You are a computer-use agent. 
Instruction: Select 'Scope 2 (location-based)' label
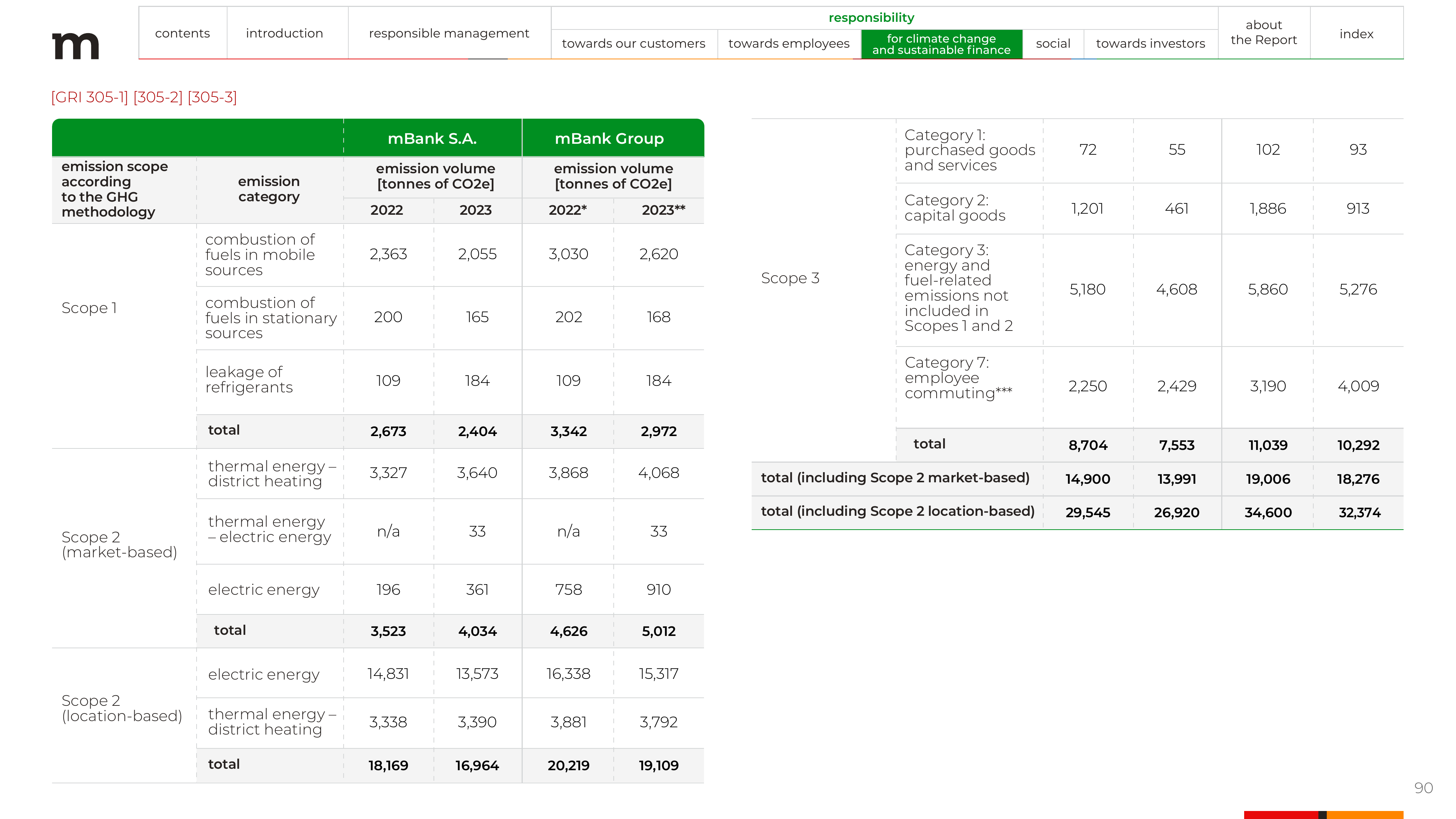[122, 709]
